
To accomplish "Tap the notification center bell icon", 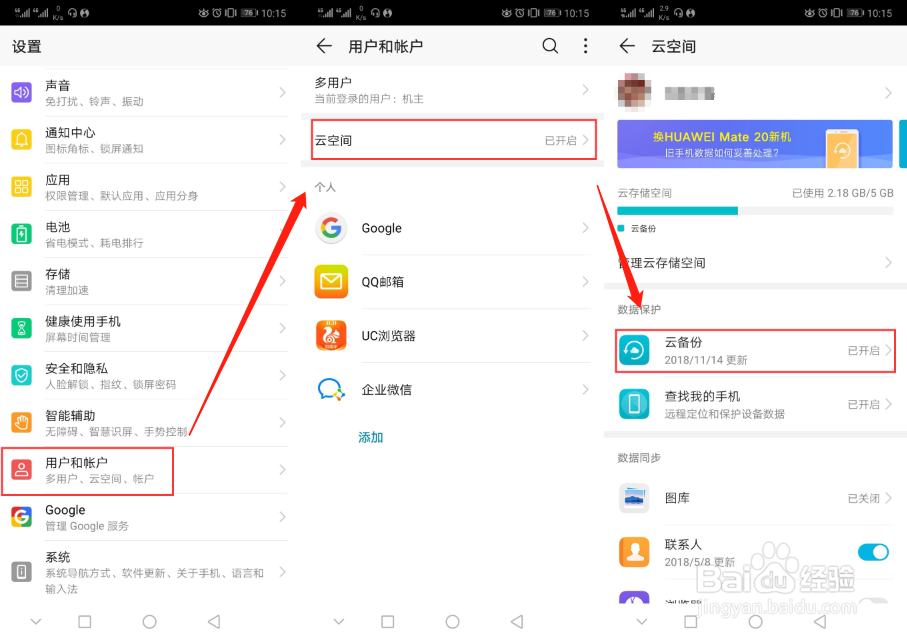I will pyautogui.click(x=21, y=139).
